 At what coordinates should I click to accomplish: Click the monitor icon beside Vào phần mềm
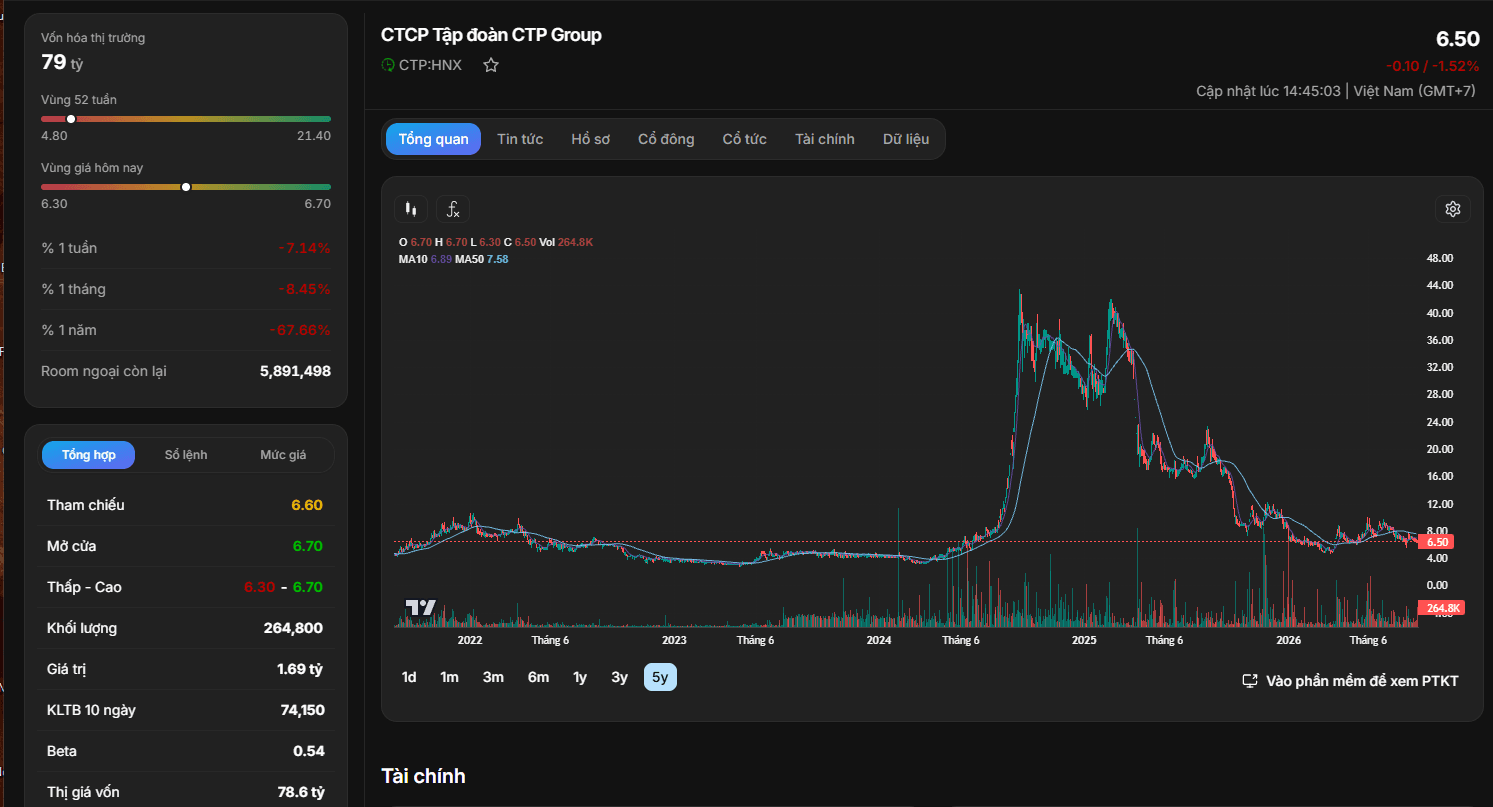[1250, 681]
